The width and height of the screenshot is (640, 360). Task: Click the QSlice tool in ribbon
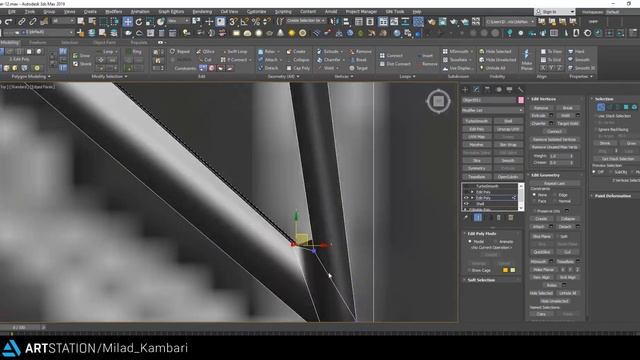(205, 51)
